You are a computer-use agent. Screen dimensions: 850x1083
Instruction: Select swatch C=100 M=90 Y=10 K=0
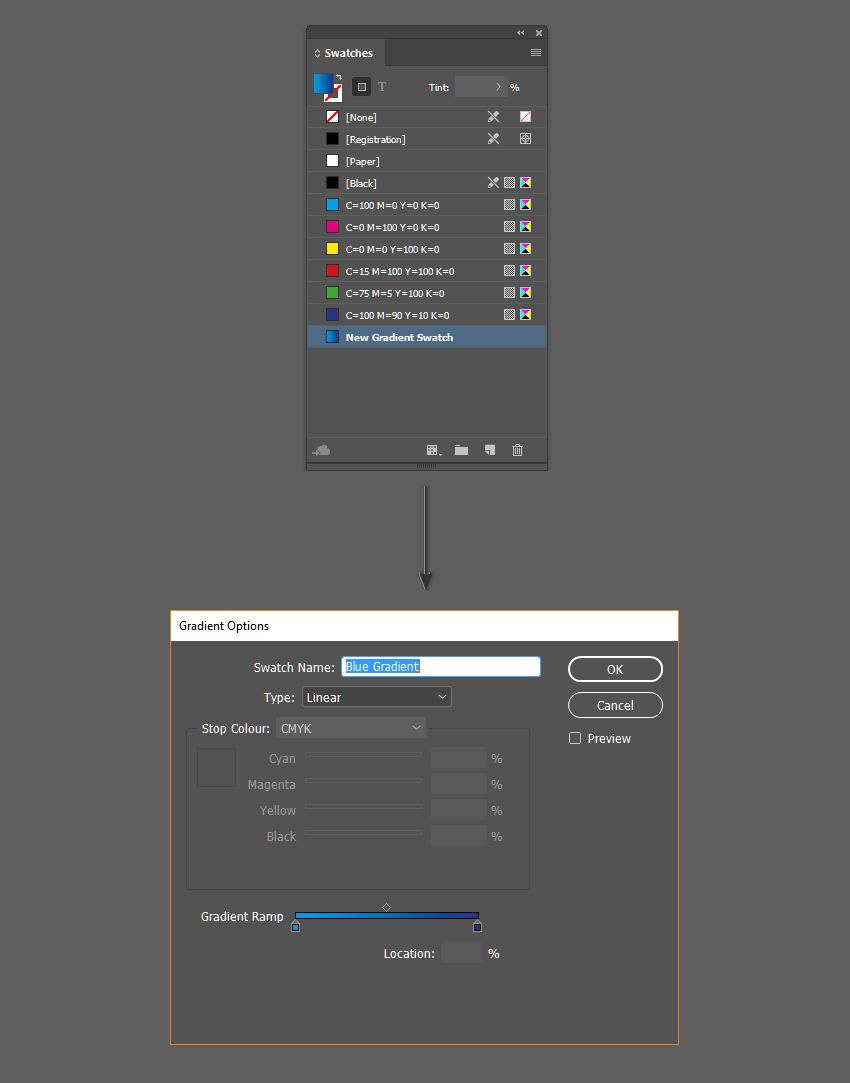click(427, 315)
